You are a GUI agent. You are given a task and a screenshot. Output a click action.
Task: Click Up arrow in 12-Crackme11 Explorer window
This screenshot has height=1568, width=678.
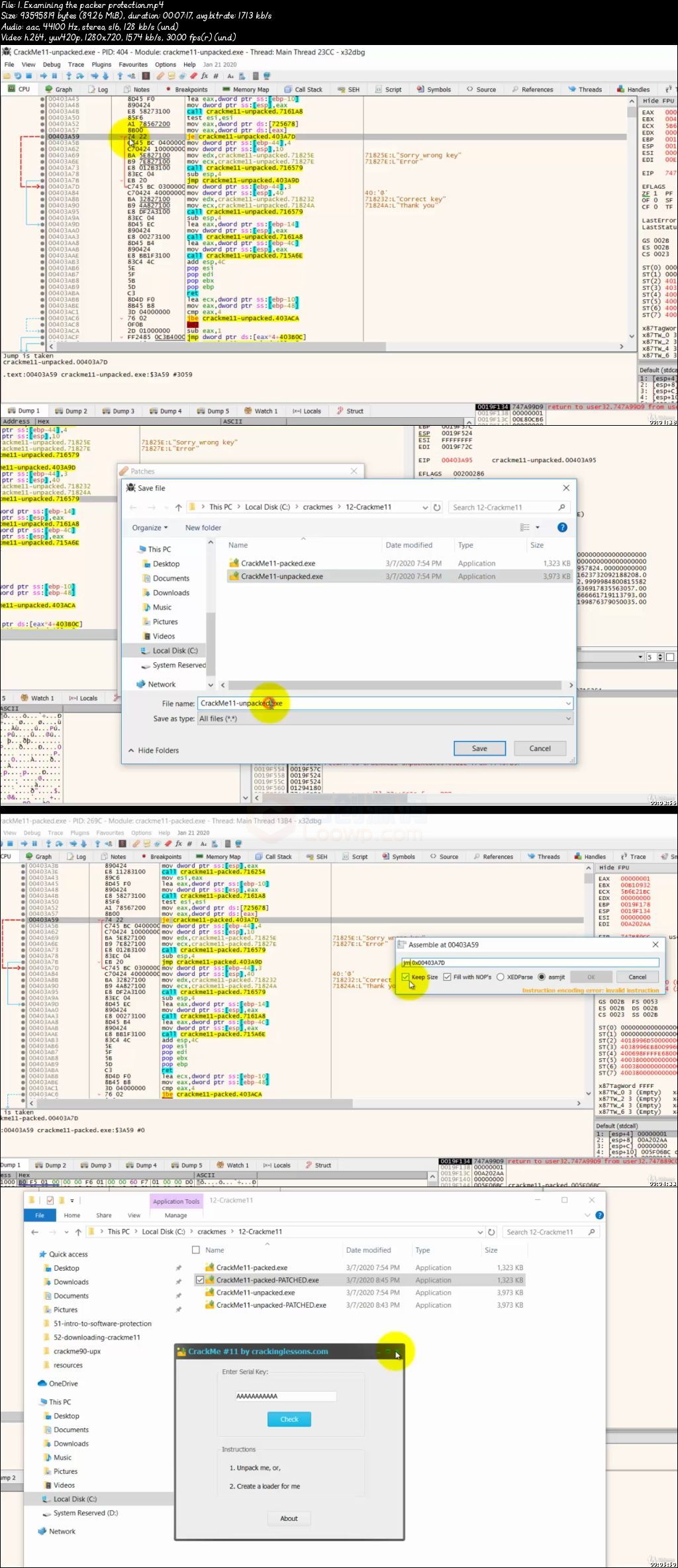click(78, 1232)
